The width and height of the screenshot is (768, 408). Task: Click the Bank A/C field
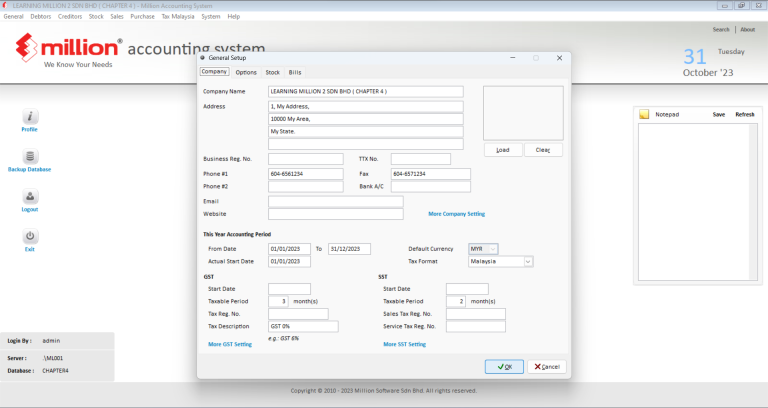(x=431, y=187)
